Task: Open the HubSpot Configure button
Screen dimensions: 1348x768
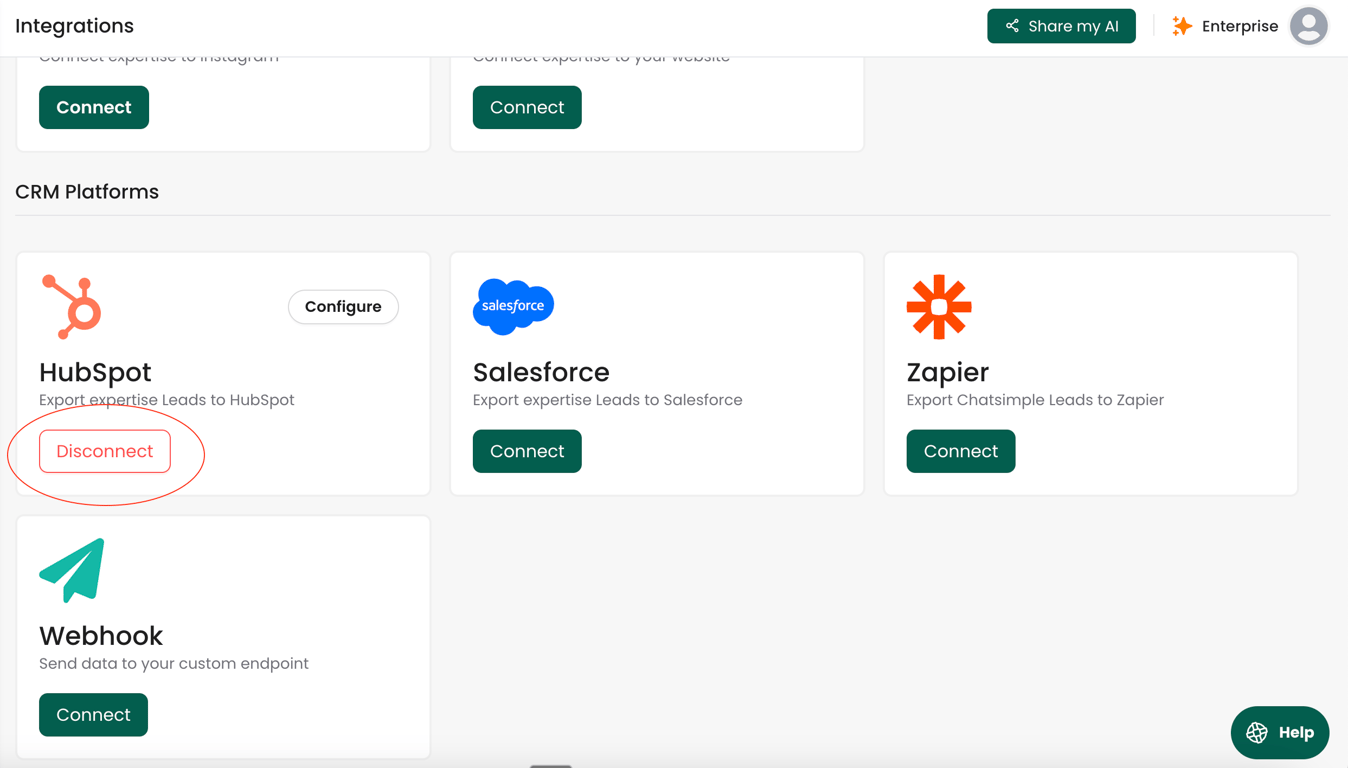Action: (343, 307)
